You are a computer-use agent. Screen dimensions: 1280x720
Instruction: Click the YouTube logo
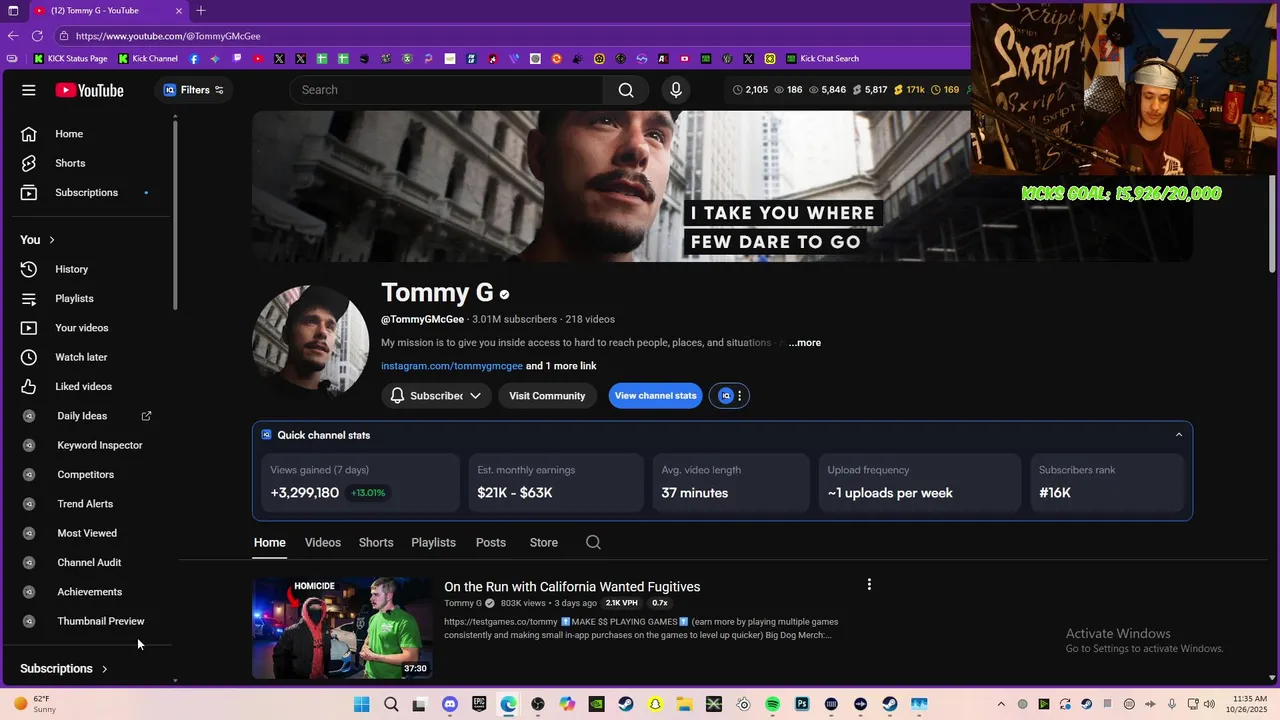click(x=90, y=90)
